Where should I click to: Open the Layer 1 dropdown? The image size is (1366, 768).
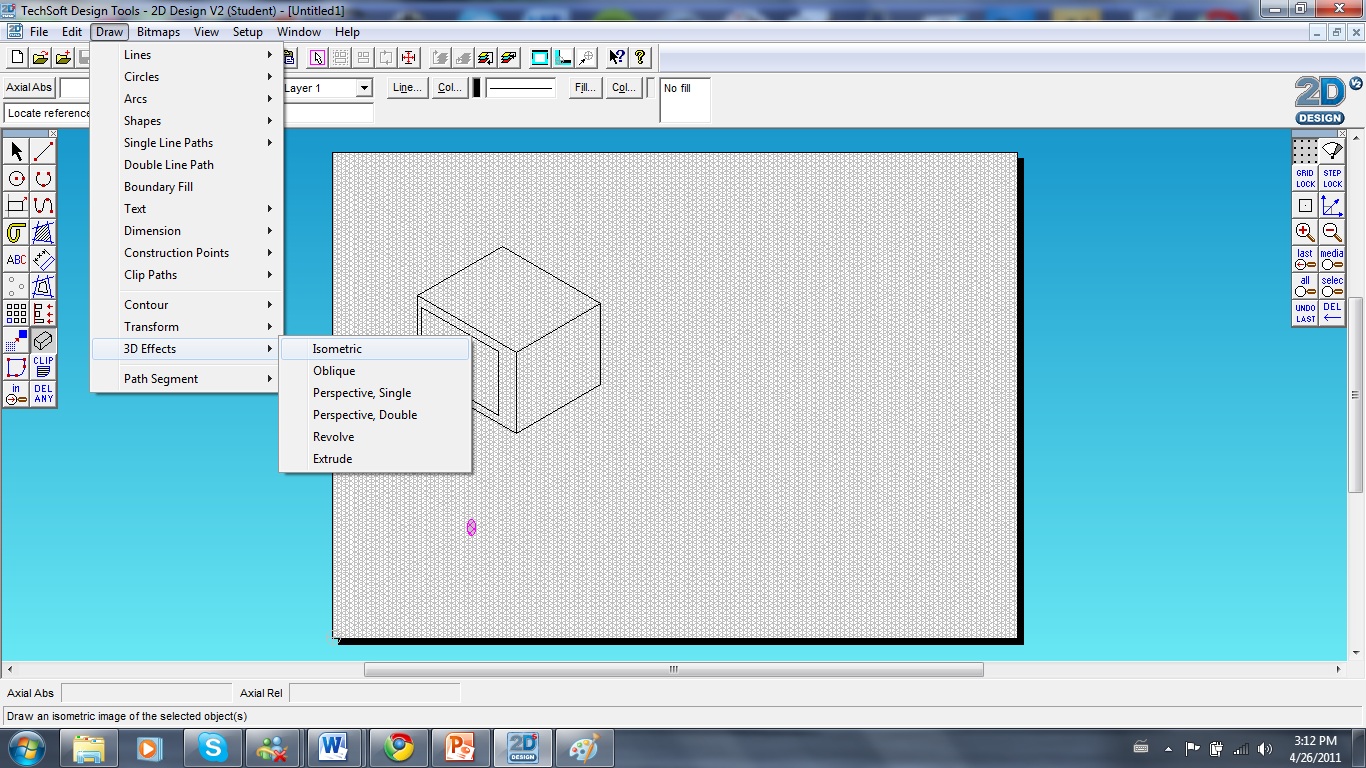(364, 88)
